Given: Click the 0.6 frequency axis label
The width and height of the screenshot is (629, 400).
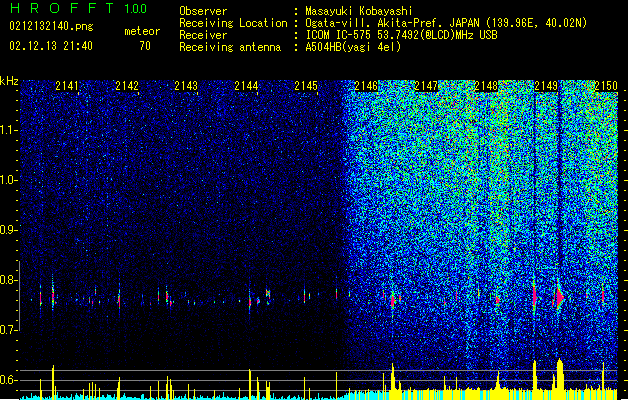Looking at the screenshot, I should coord(8,380).
